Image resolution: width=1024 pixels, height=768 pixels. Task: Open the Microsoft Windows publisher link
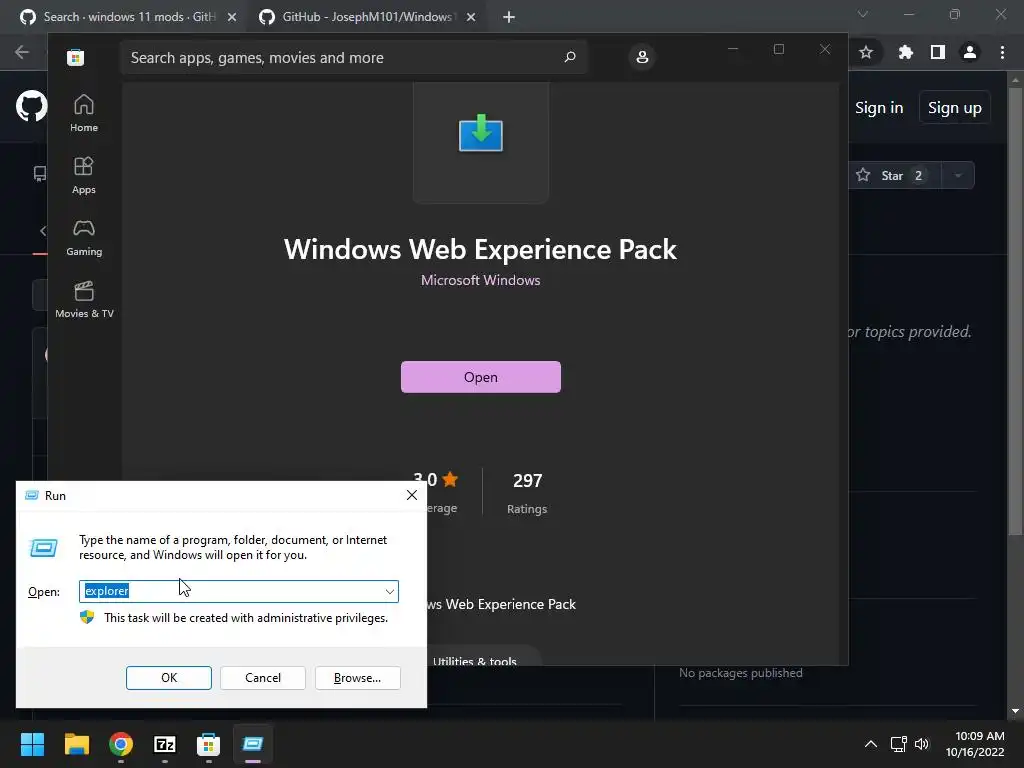481,280
